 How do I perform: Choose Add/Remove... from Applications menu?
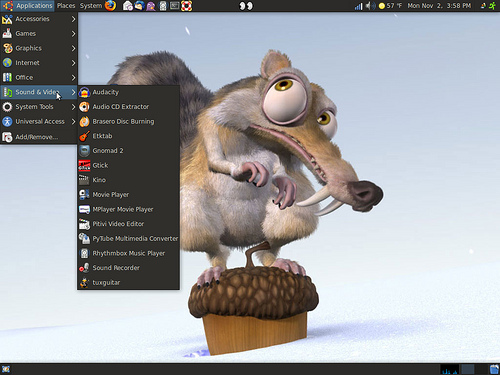39,137
